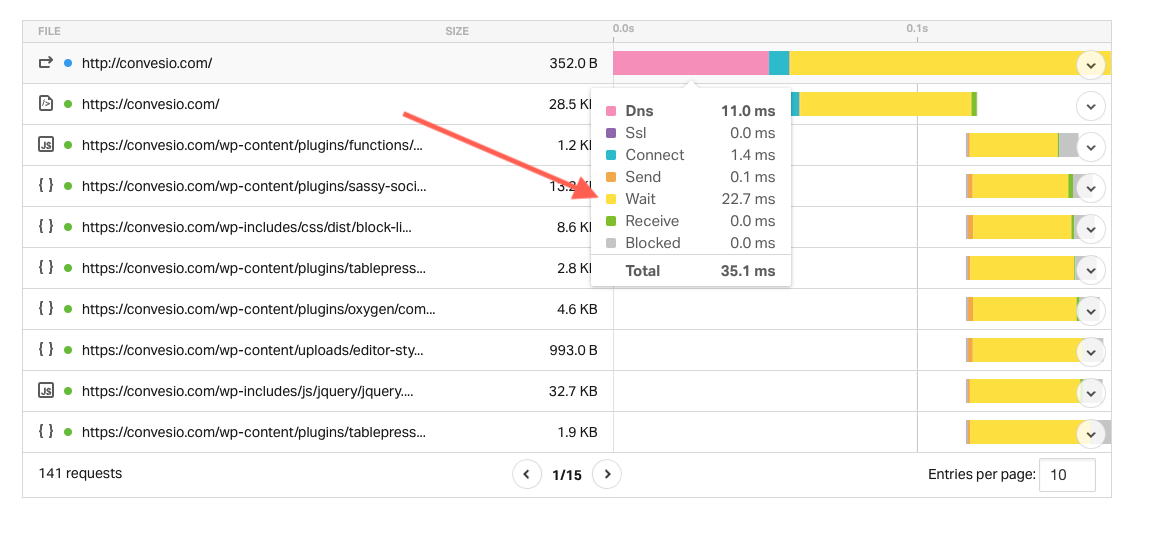
Task: Click the blue status dot for http://convesio.com/
Action: click(x=68, y=63)
